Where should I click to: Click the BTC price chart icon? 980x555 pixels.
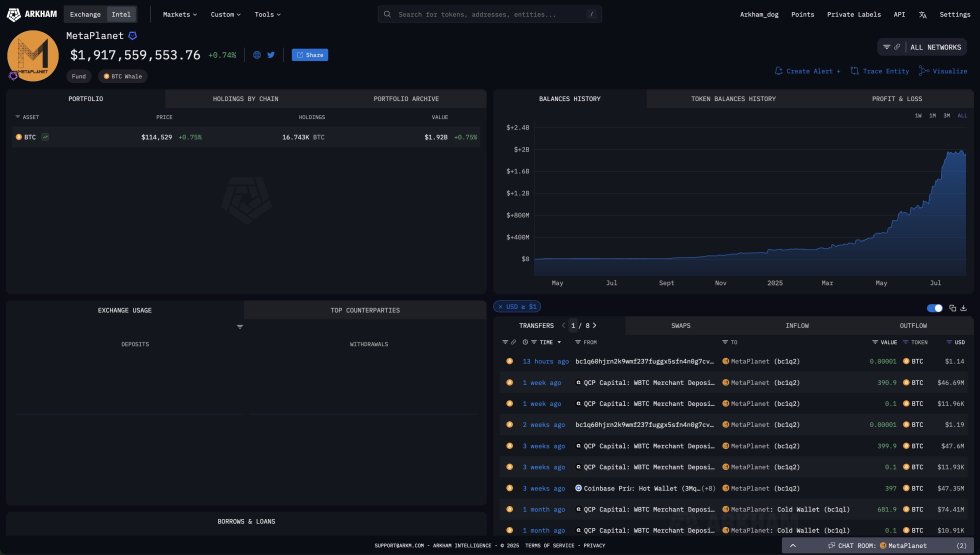coord(46,136)
